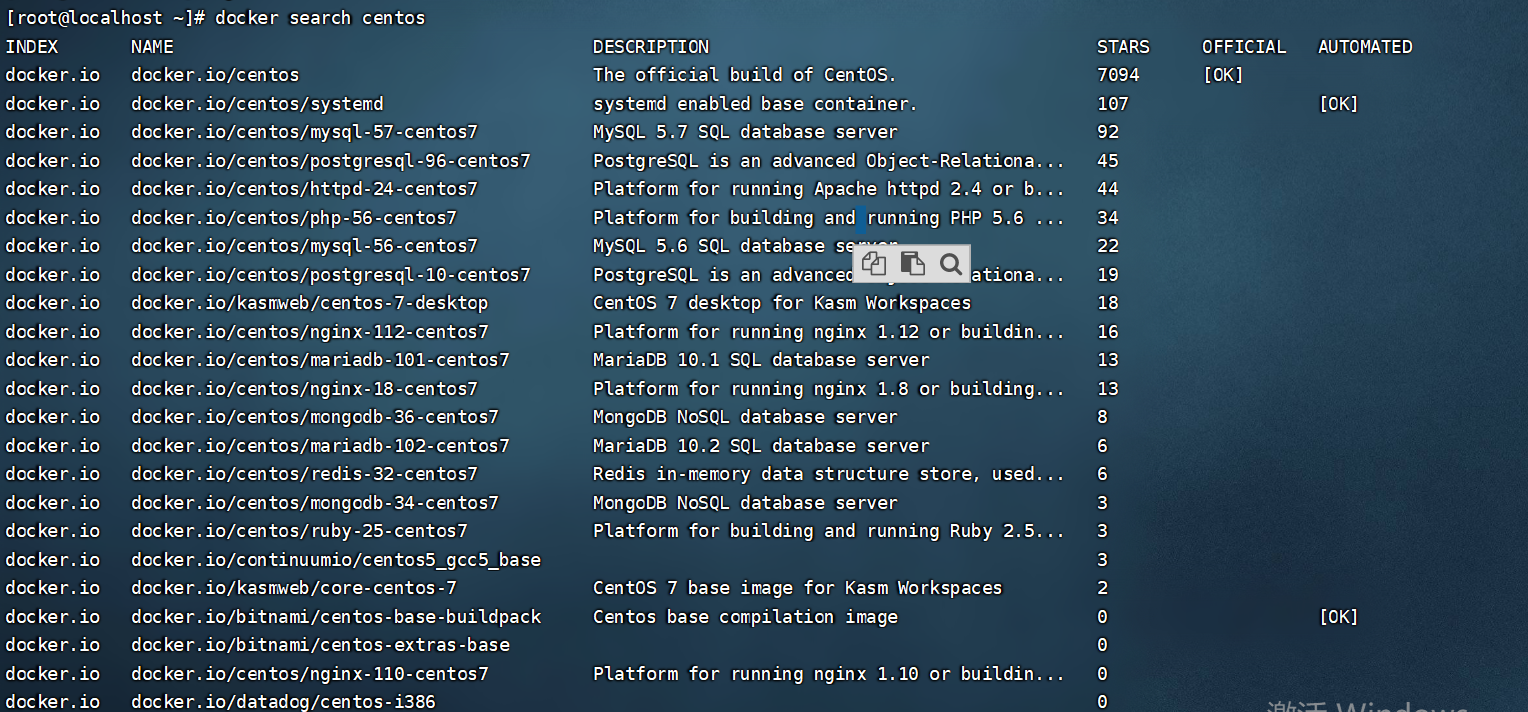
Task: Click 'Centos base compilation image' description
Action: 745,617
